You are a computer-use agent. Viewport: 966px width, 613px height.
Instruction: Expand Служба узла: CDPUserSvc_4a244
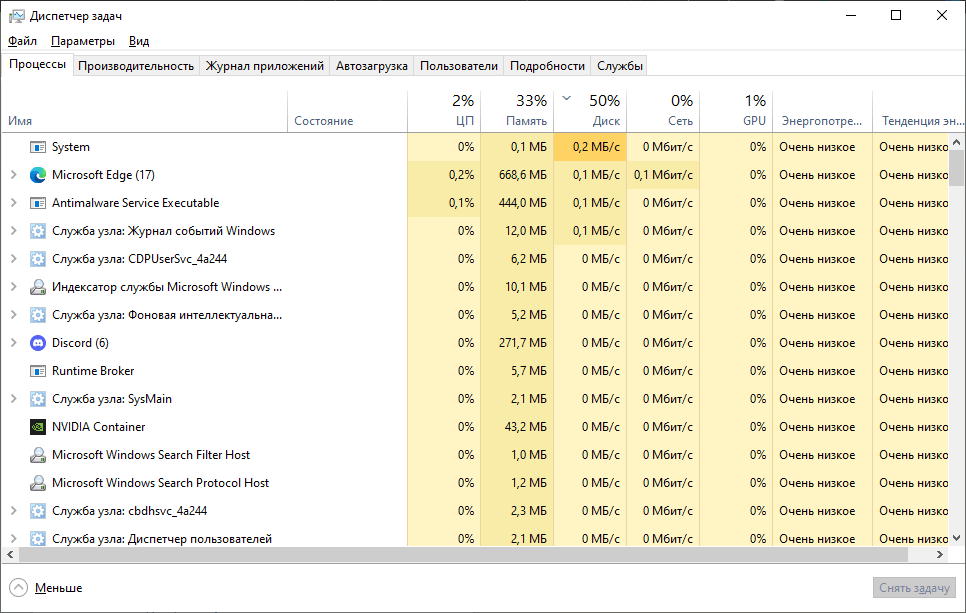click(x=14, y=259)
